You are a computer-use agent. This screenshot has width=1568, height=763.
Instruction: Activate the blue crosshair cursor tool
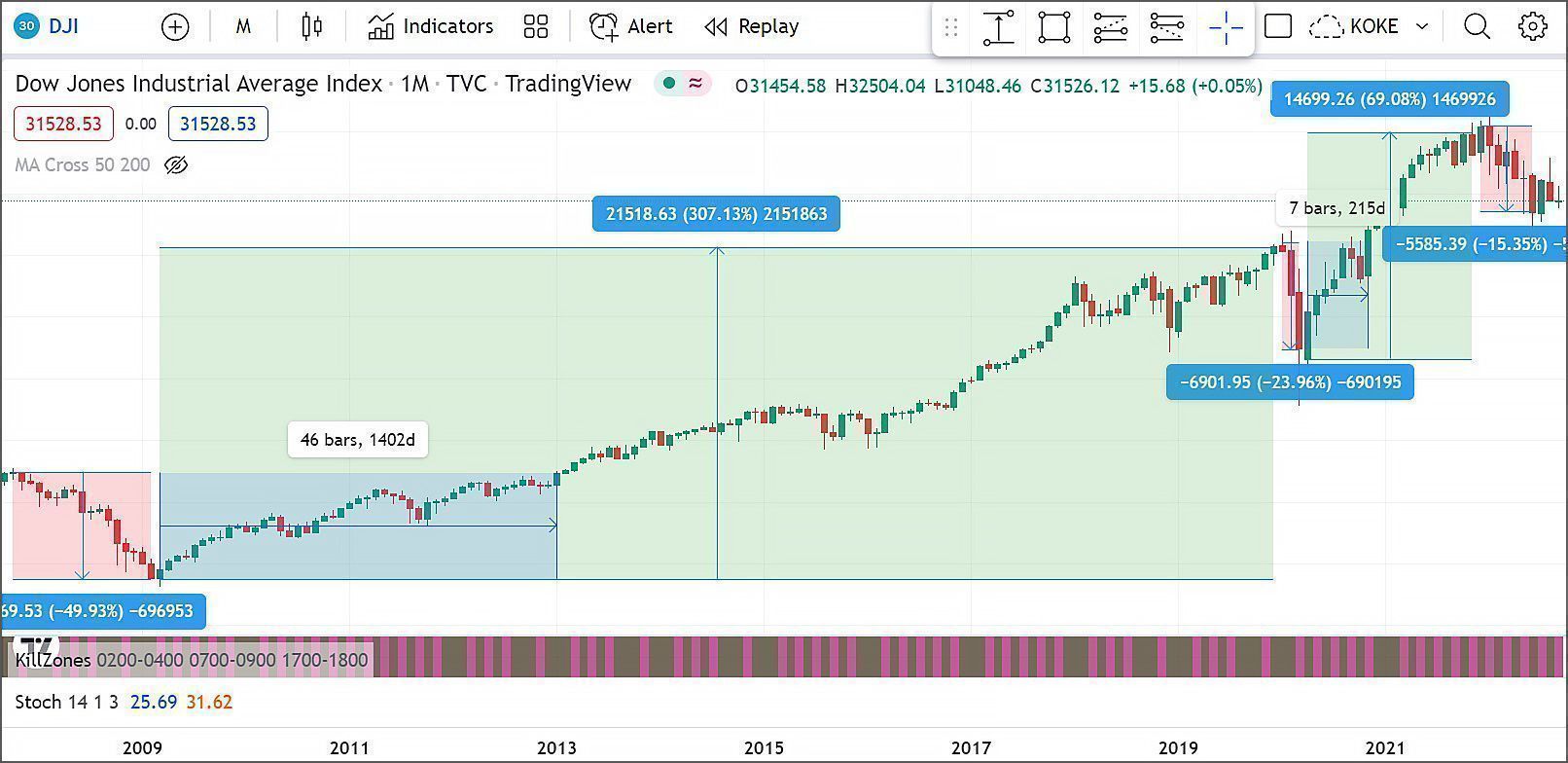(x=1226, y=27)
